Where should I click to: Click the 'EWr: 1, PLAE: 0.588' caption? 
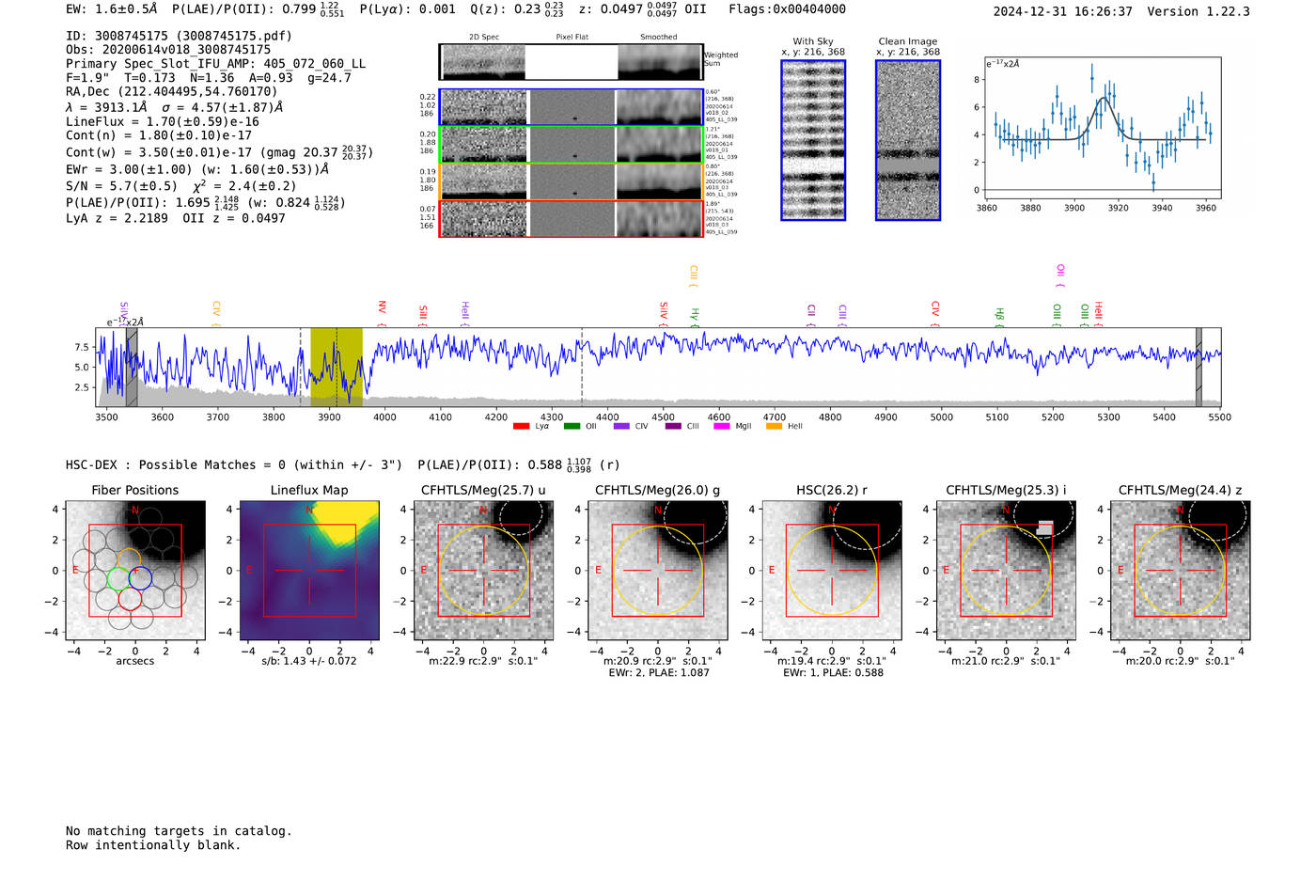pos(833,673)
